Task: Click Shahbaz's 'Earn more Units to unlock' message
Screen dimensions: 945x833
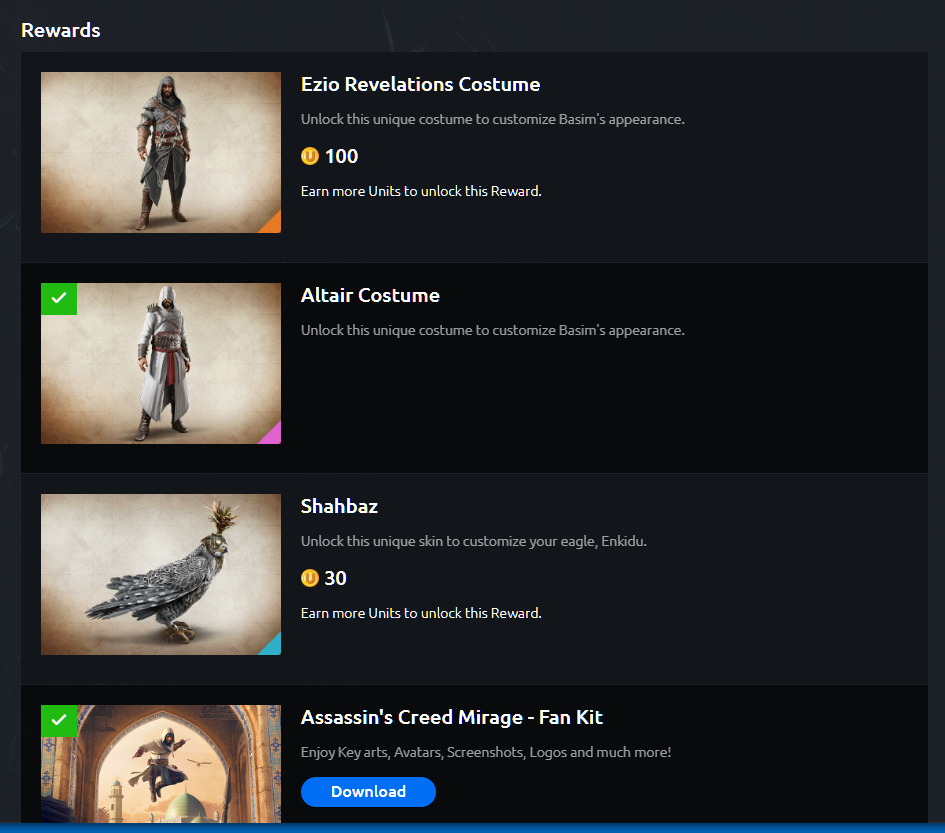Action: coord(421,613)
